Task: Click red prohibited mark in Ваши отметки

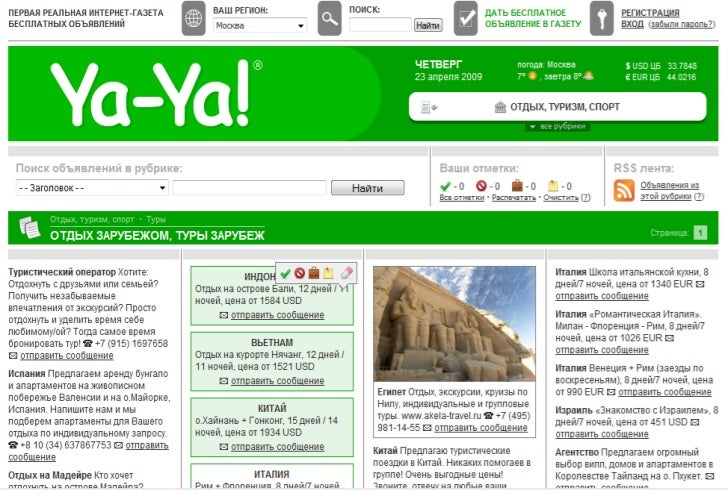Action: click(481, 186)
